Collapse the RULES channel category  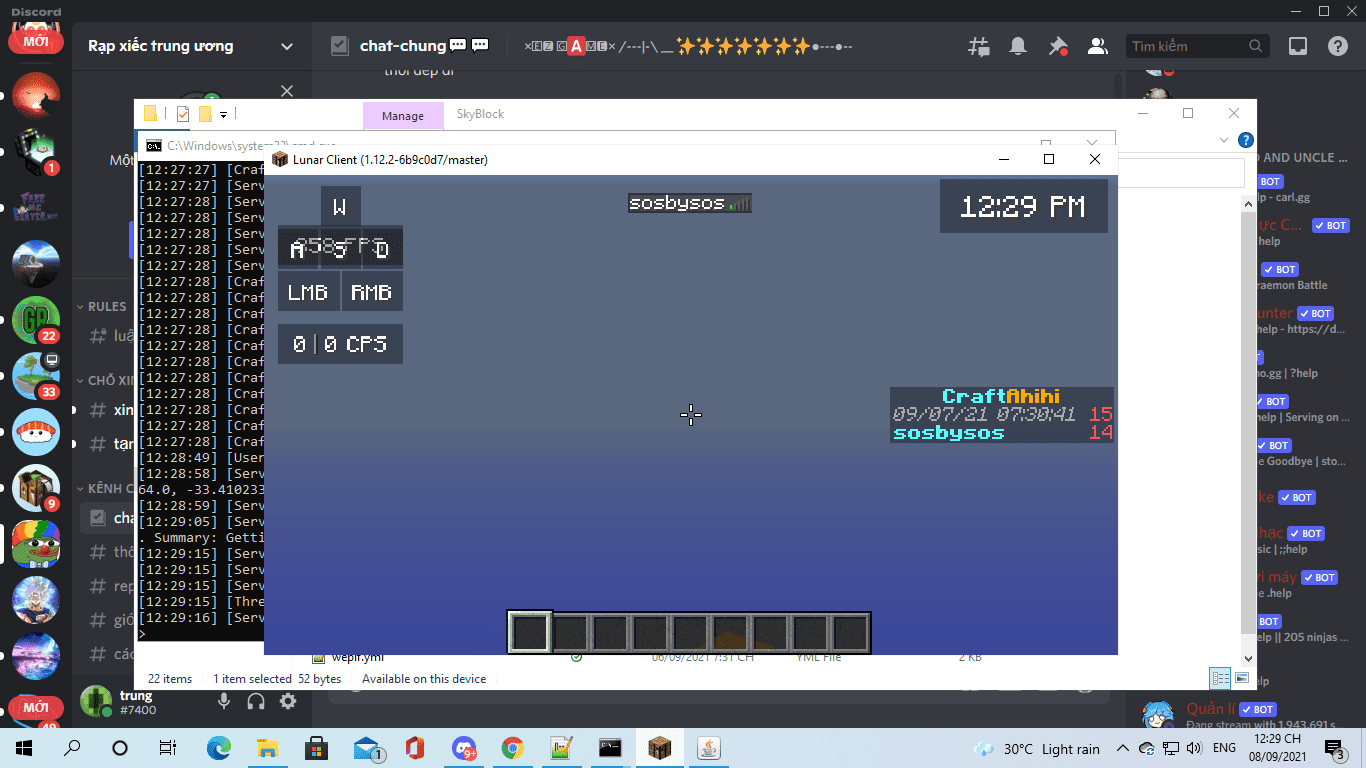point(101,307)
